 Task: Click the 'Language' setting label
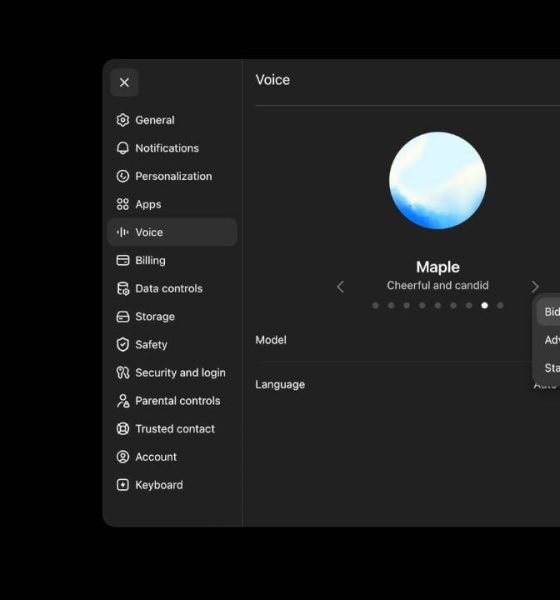(280, 385)
